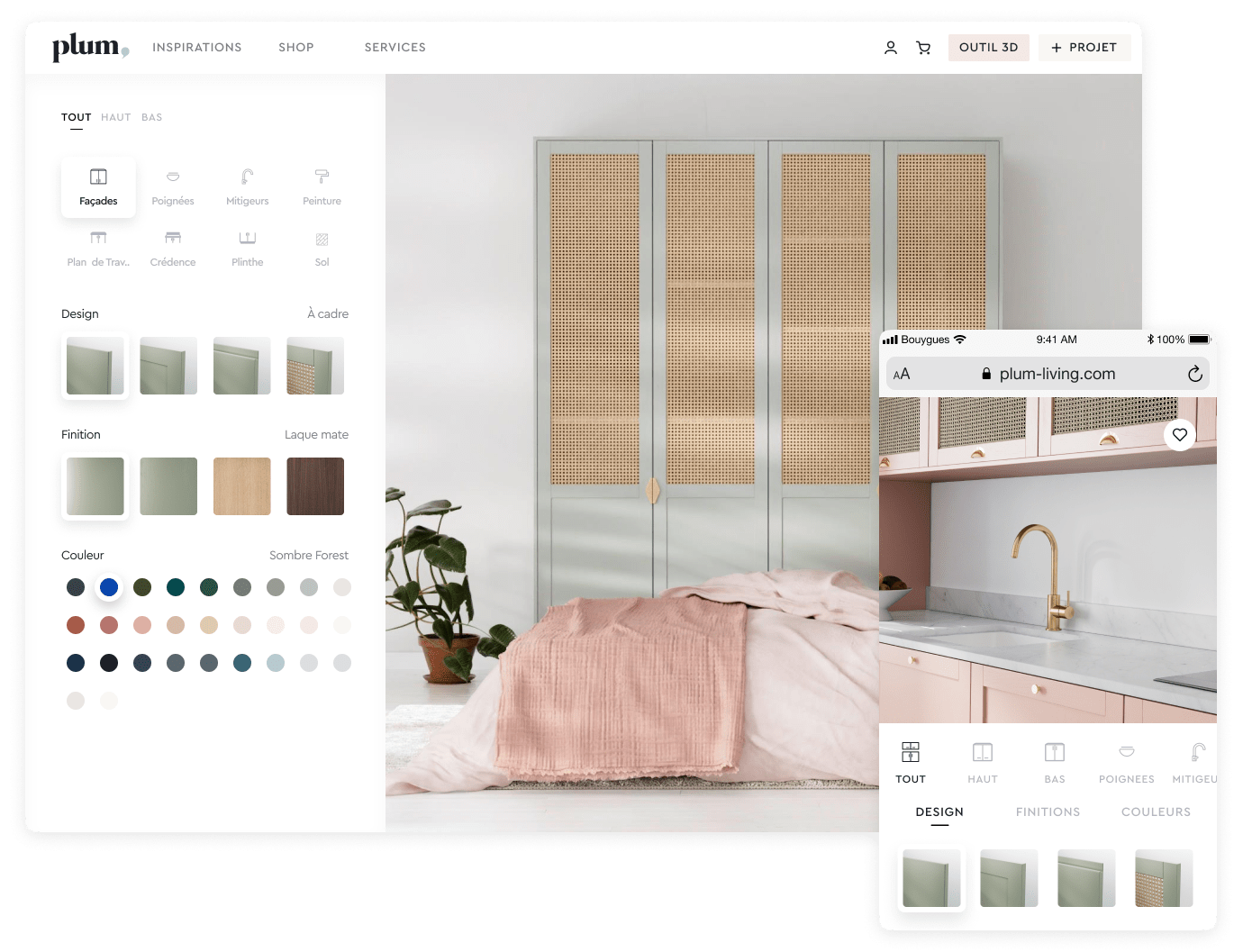This screenshot has width=1252, height=952.
Task: Select the Plinthe category
Action: click(248, 249)
